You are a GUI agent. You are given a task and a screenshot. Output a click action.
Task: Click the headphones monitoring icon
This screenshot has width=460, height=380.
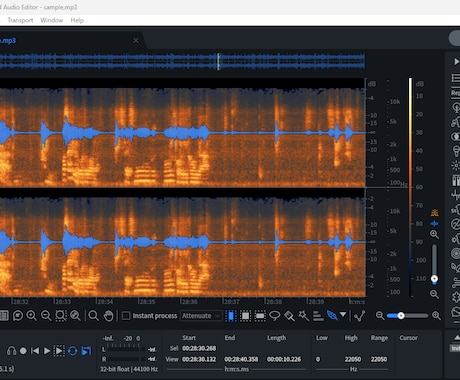pyautogui.click(x=11, y=351)
